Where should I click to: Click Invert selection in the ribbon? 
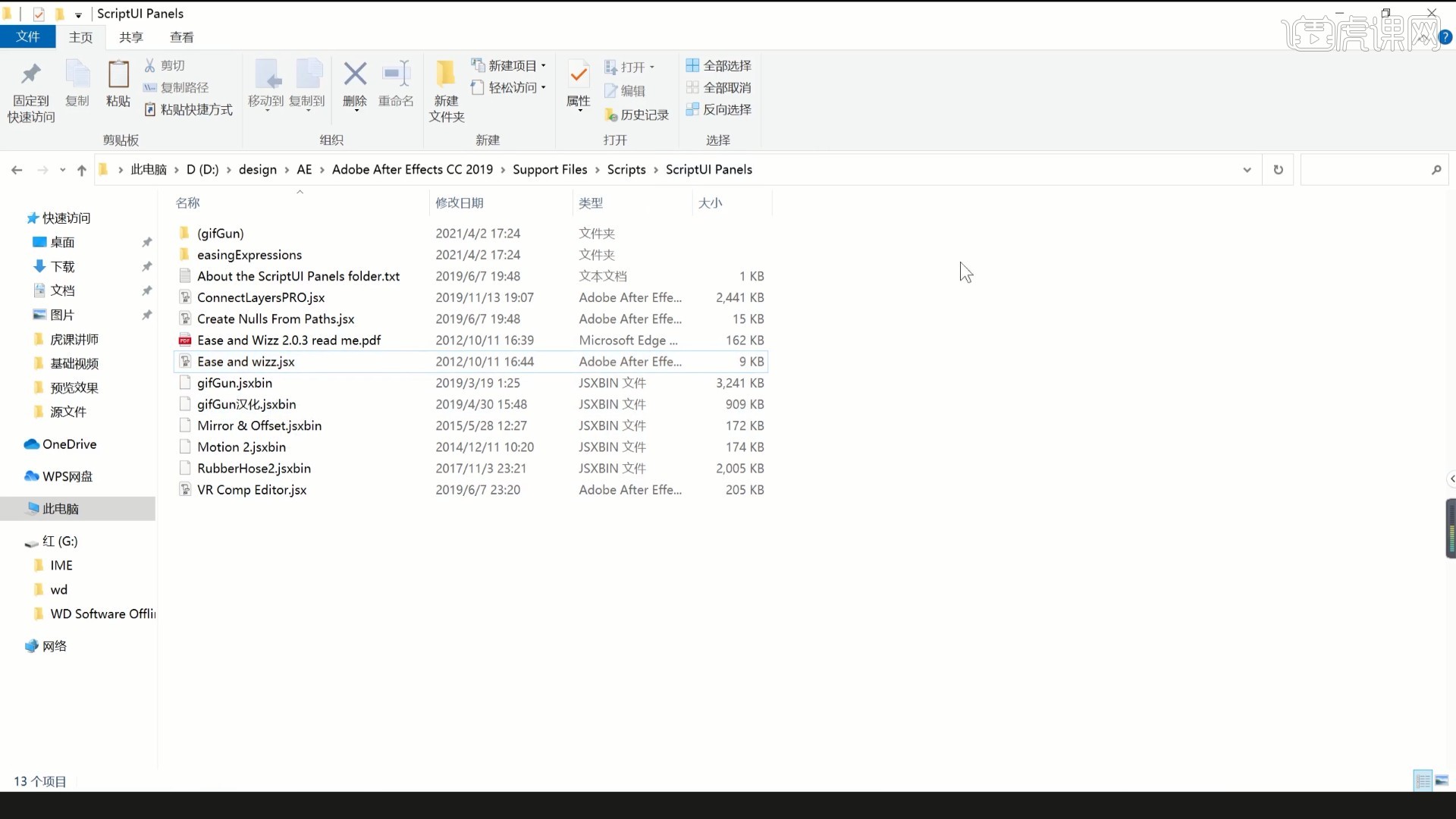pyautogui.click(x=719, y=109)
